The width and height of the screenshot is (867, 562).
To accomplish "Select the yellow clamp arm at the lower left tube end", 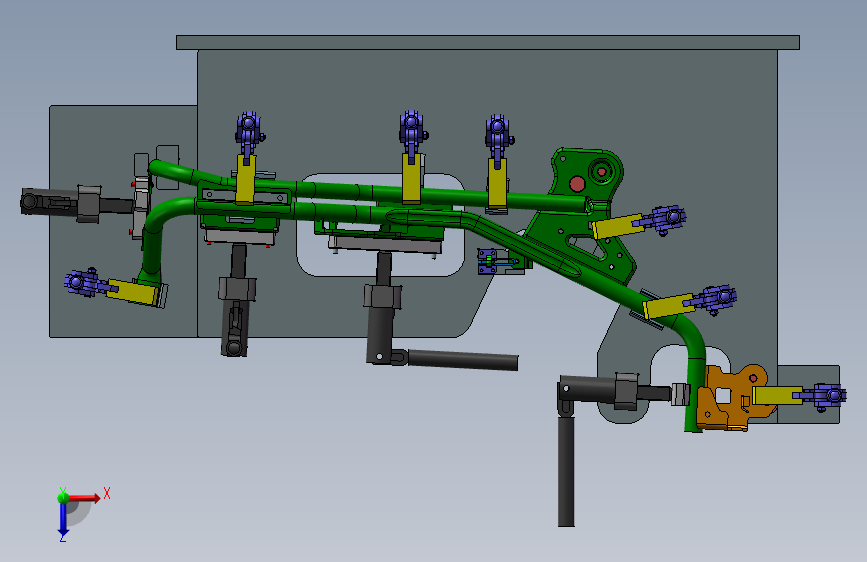I will tap(134, 292).
